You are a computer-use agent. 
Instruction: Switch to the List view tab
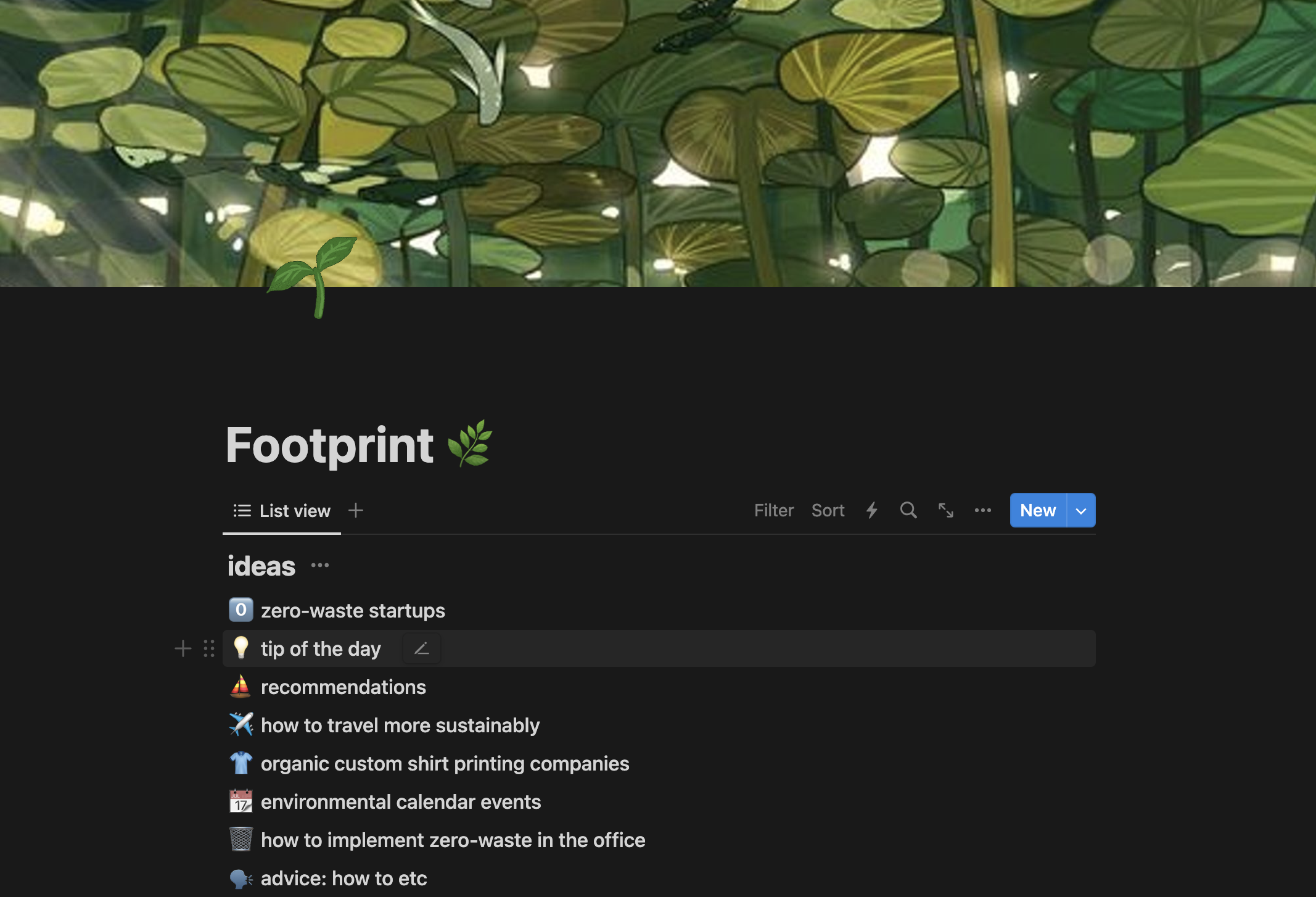click(x=282, y=511)
